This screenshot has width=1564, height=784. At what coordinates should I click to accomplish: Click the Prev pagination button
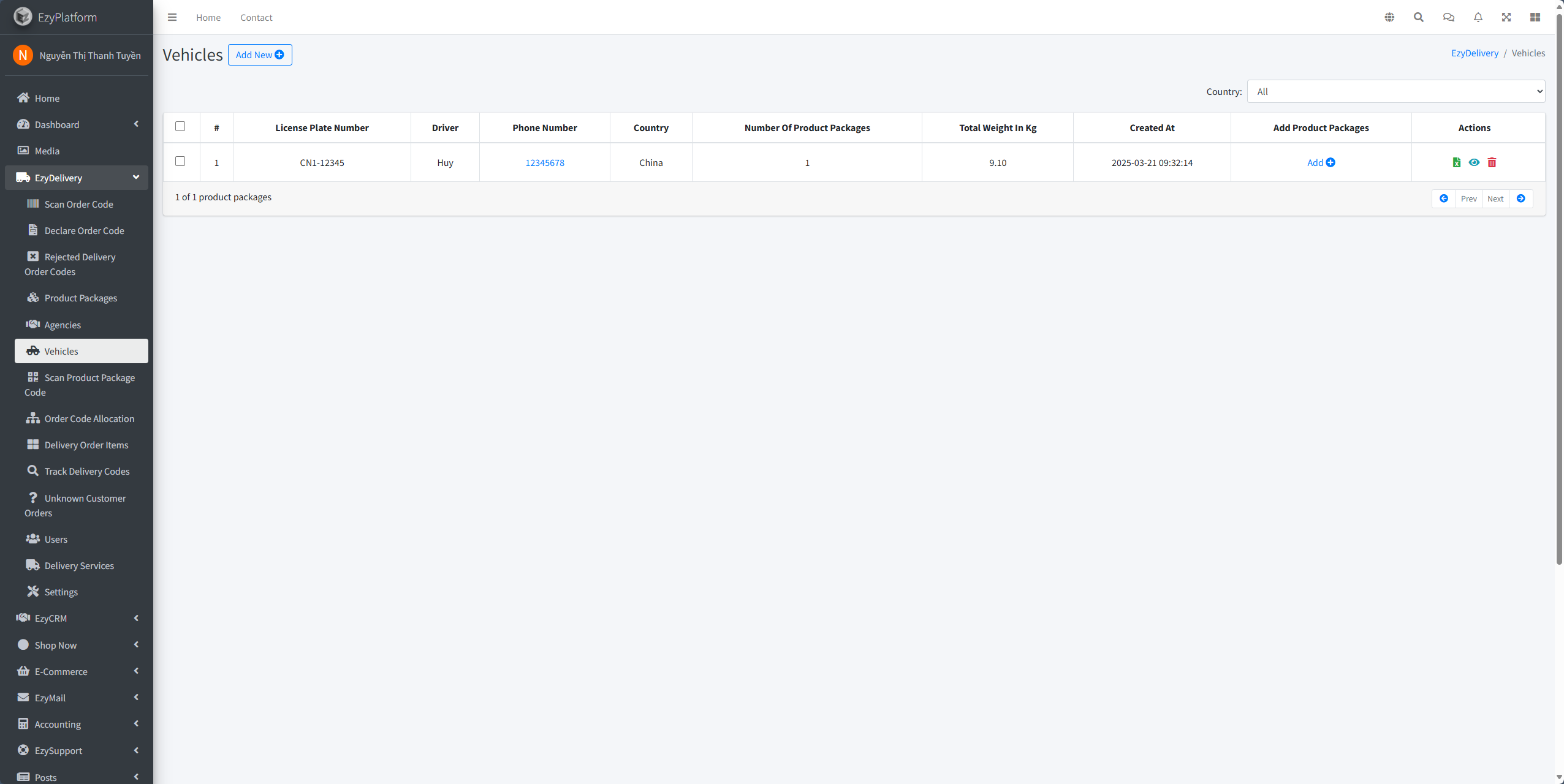[x=1469, y=198]
